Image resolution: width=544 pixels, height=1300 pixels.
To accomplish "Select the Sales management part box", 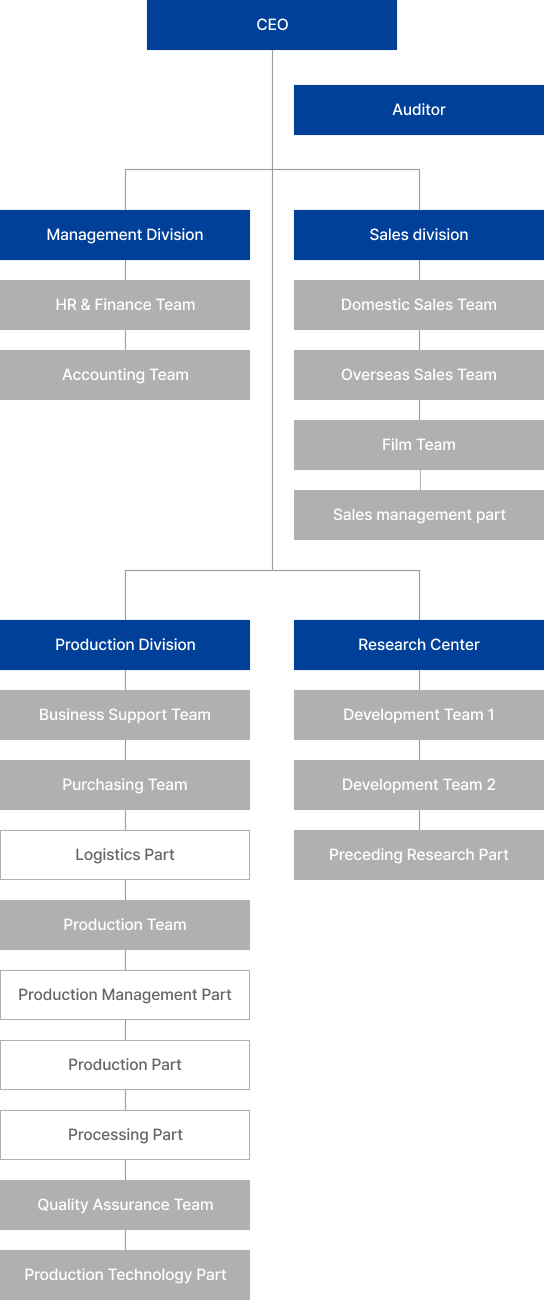I will [419, 515].
